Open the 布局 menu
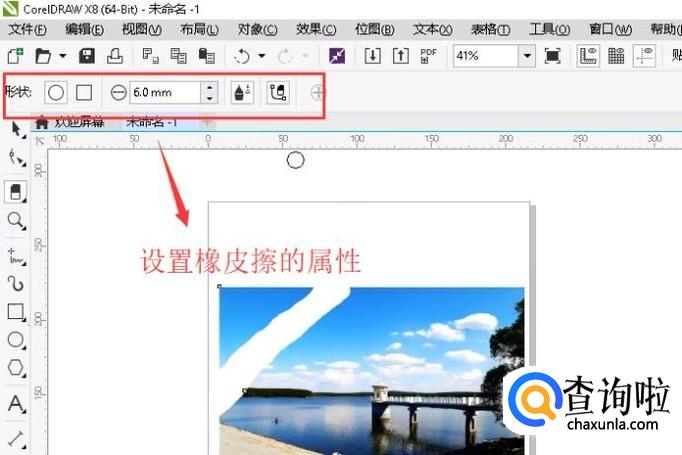Image resolution: width=682 pixels, height=455 pixels. pos(199,30)
